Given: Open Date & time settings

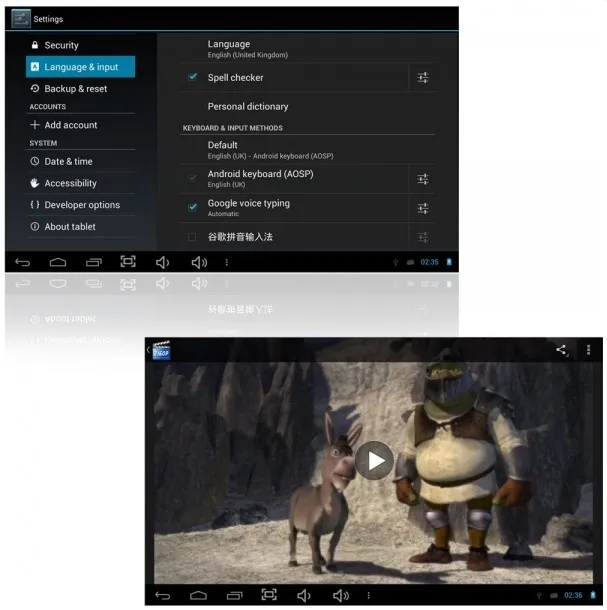Looking at the screenshot, I should [81, 161].
